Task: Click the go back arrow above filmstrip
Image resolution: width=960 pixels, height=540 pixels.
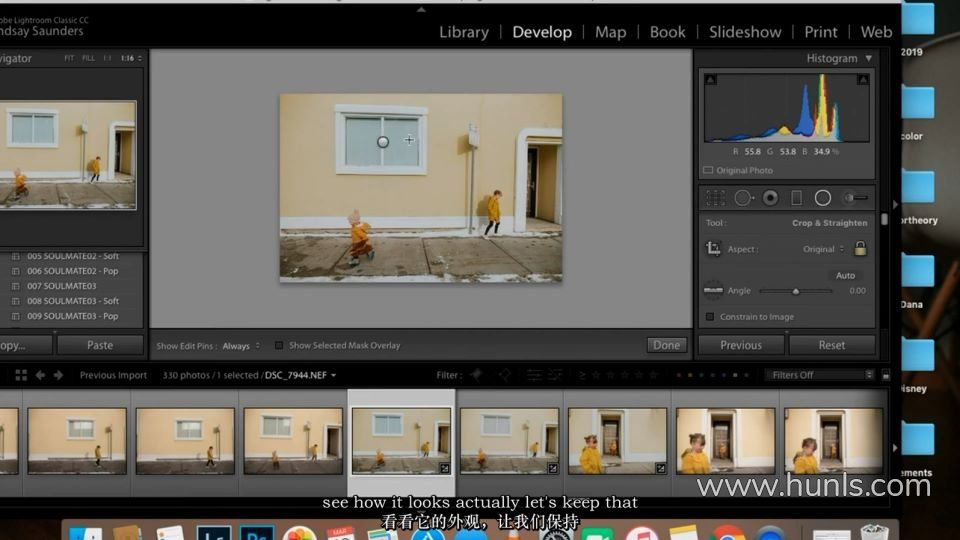Action: coord(40,375)
